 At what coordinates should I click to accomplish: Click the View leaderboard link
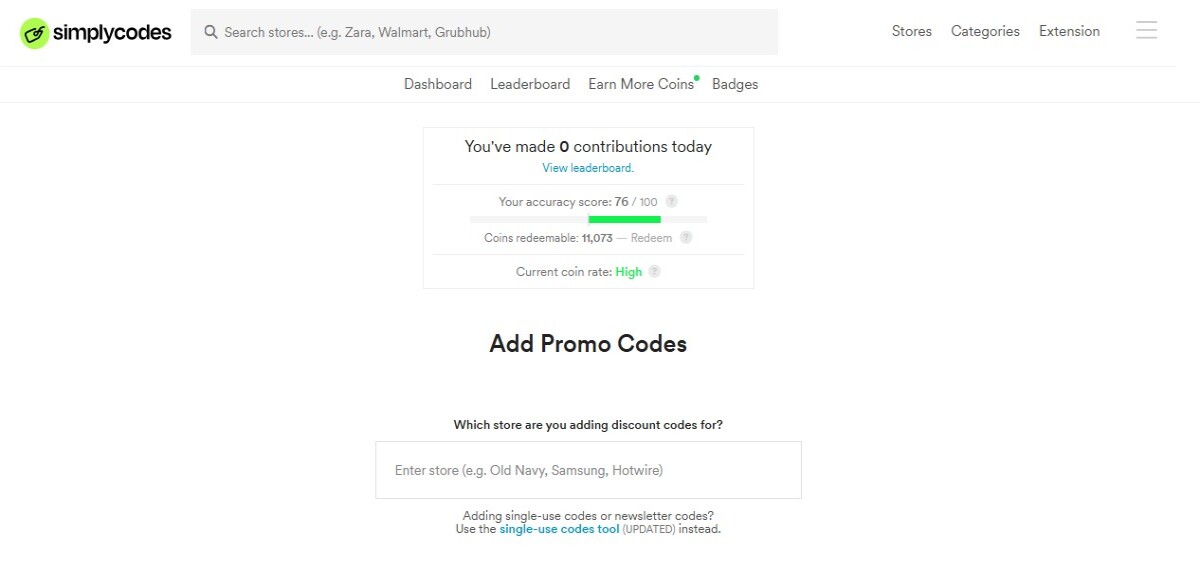click(x=588, y=168)
